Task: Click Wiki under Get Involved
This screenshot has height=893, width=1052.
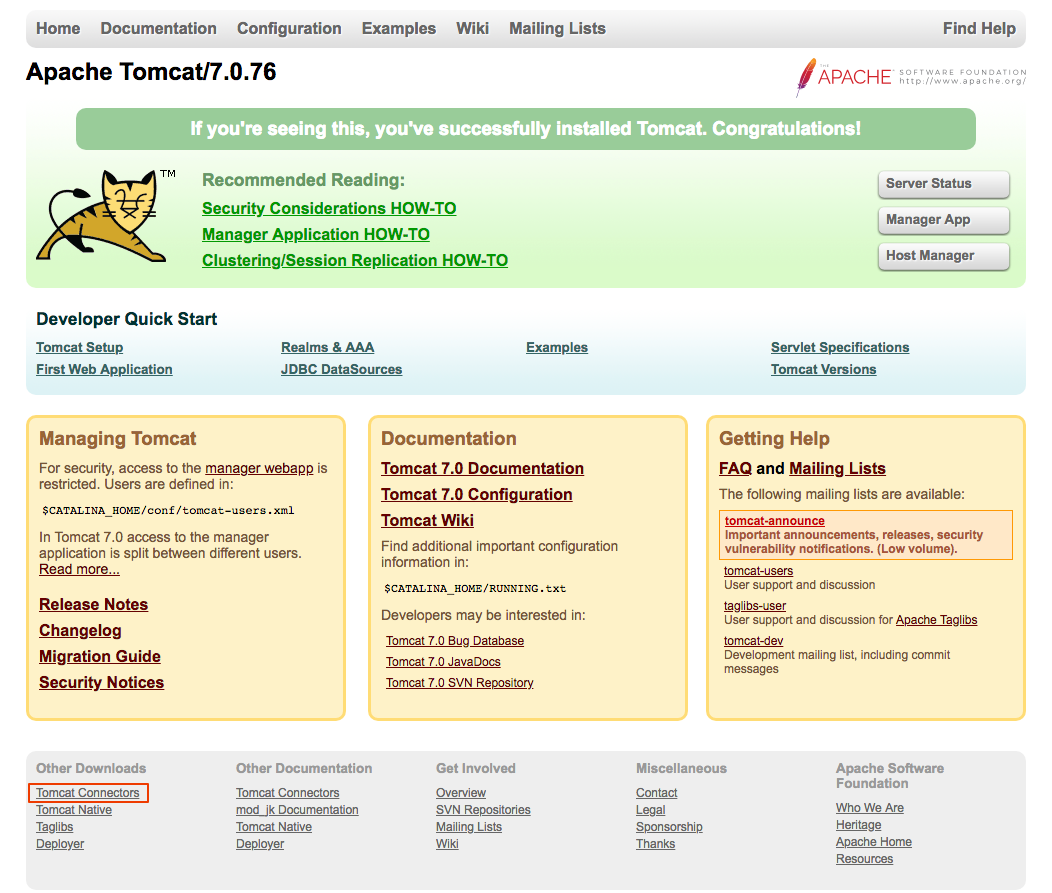Action: pos(447,844)
